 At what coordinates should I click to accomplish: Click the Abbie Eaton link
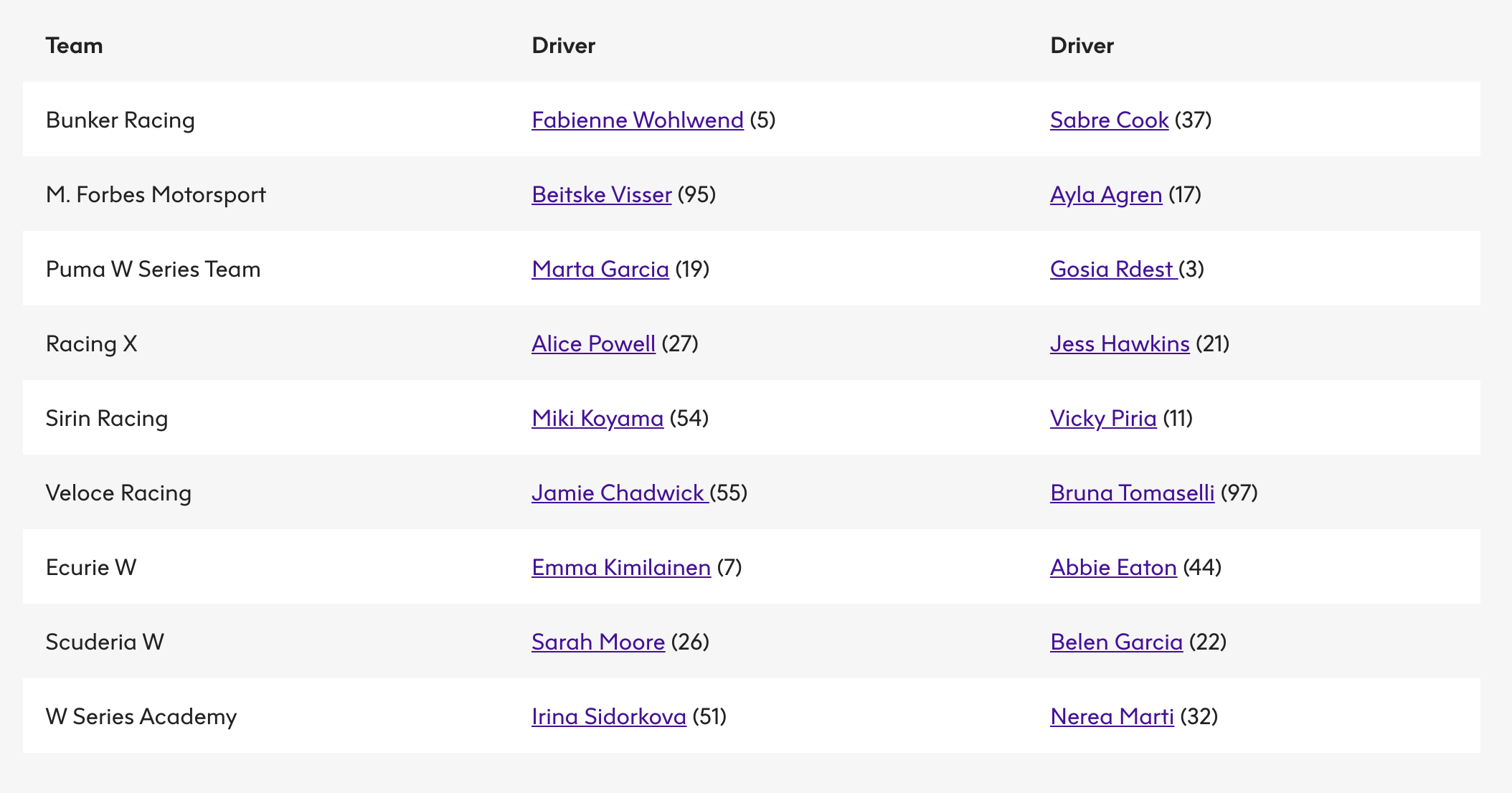click(1112, 567)
